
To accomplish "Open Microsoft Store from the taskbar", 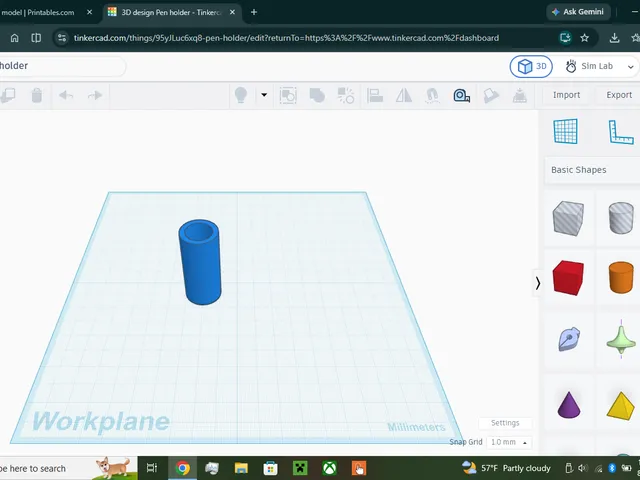I will 270,468.
